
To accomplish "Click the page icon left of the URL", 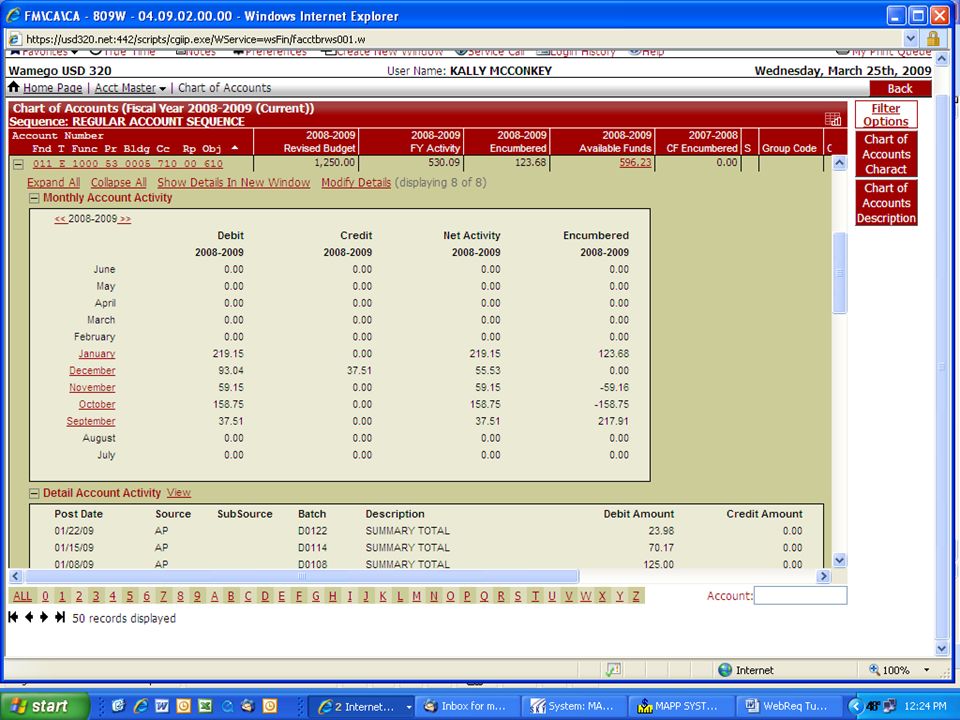I will click(15, 39).
